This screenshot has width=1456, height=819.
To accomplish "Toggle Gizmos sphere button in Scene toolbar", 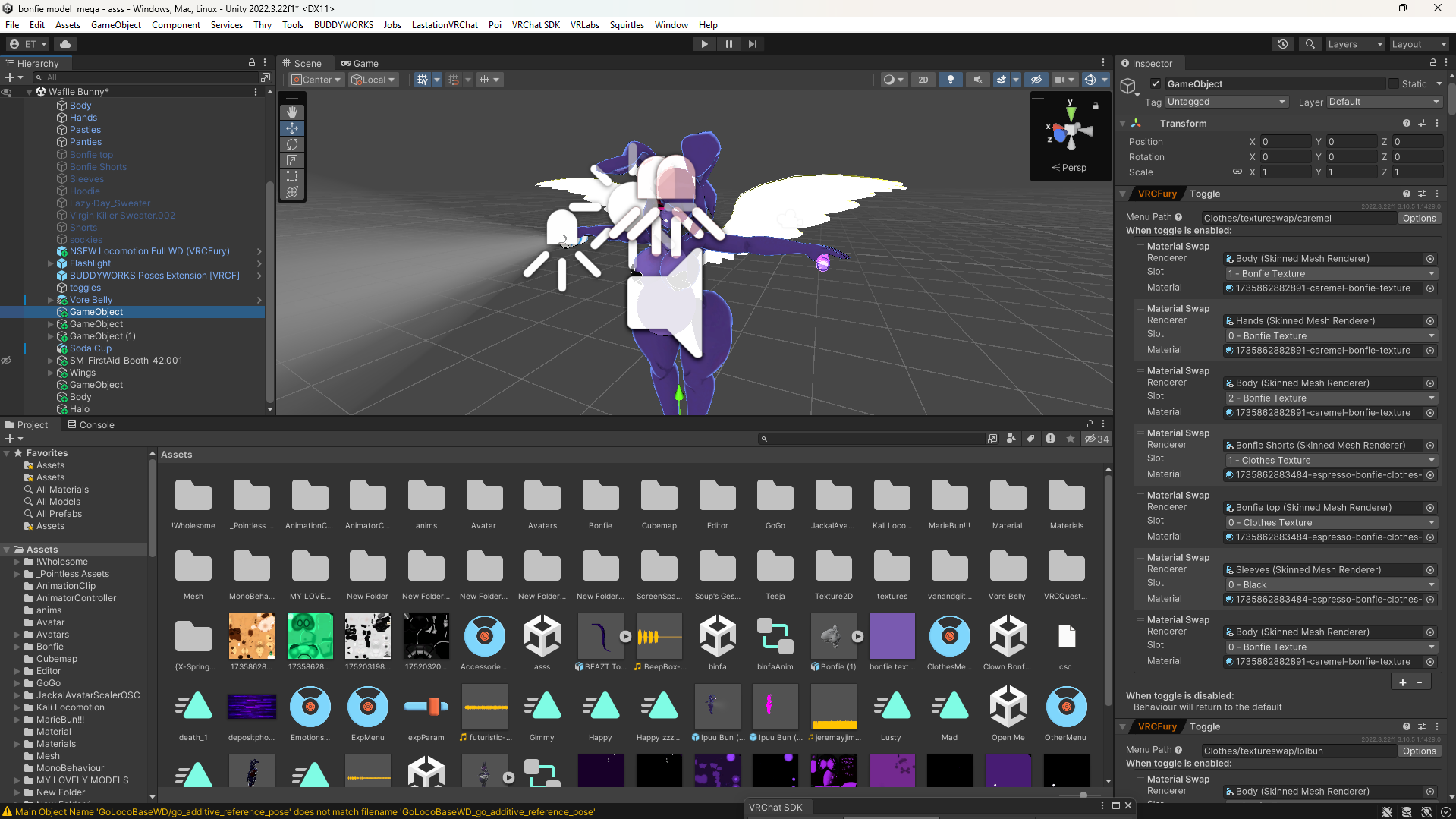I will click(x=1090, y=80).
